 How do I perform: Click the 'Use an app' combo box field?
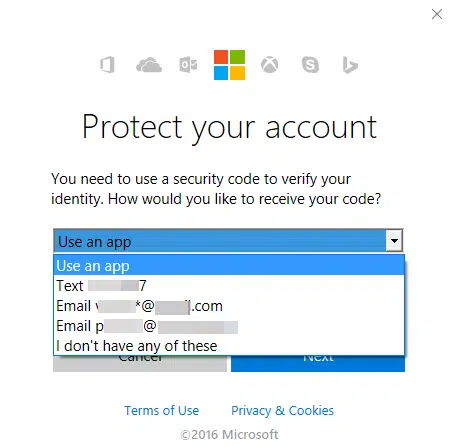click(x=228, y=241)
